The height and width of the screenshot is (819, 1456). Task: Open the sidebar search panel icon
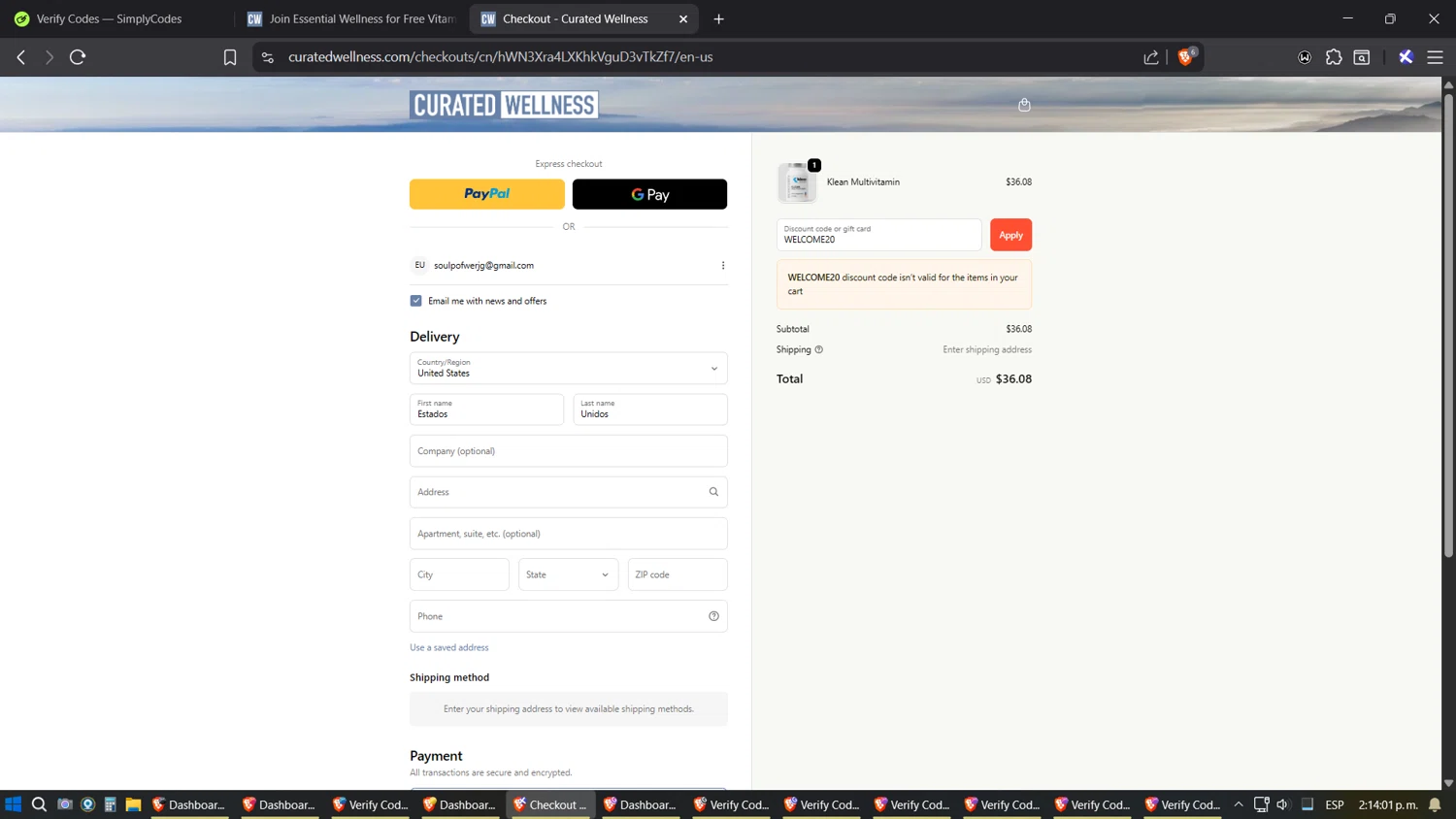click(1362, 57)
